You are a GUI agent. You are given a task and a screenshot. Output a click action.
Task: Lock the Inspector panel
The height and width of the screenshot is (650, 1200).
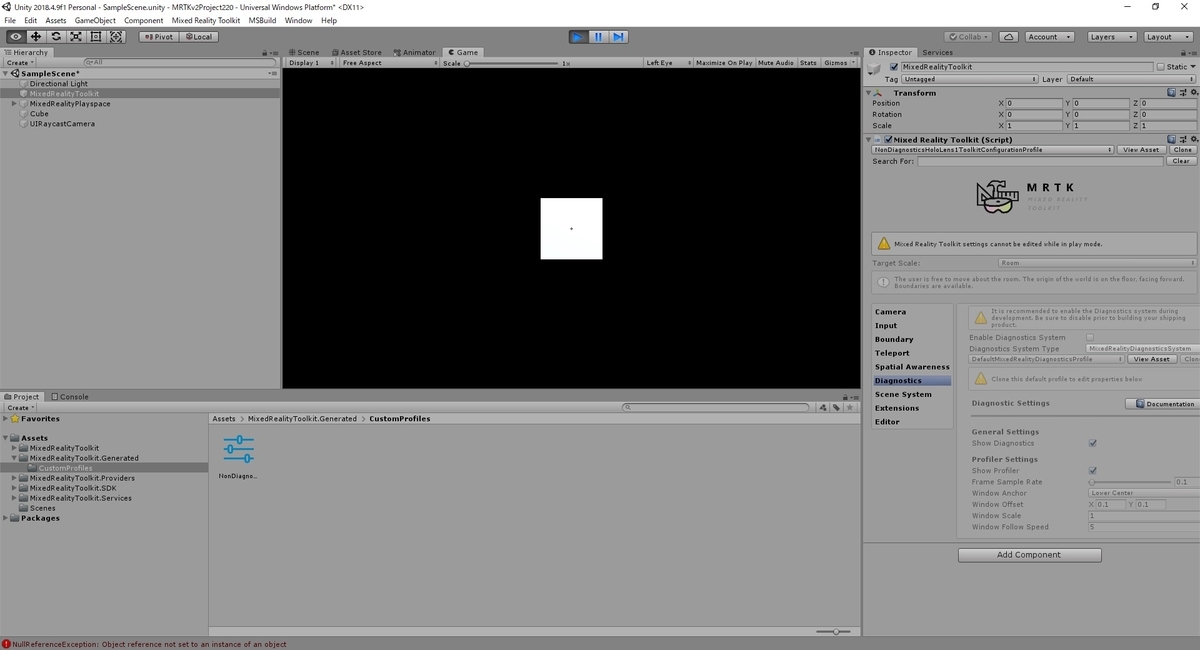coord(1182,53)
